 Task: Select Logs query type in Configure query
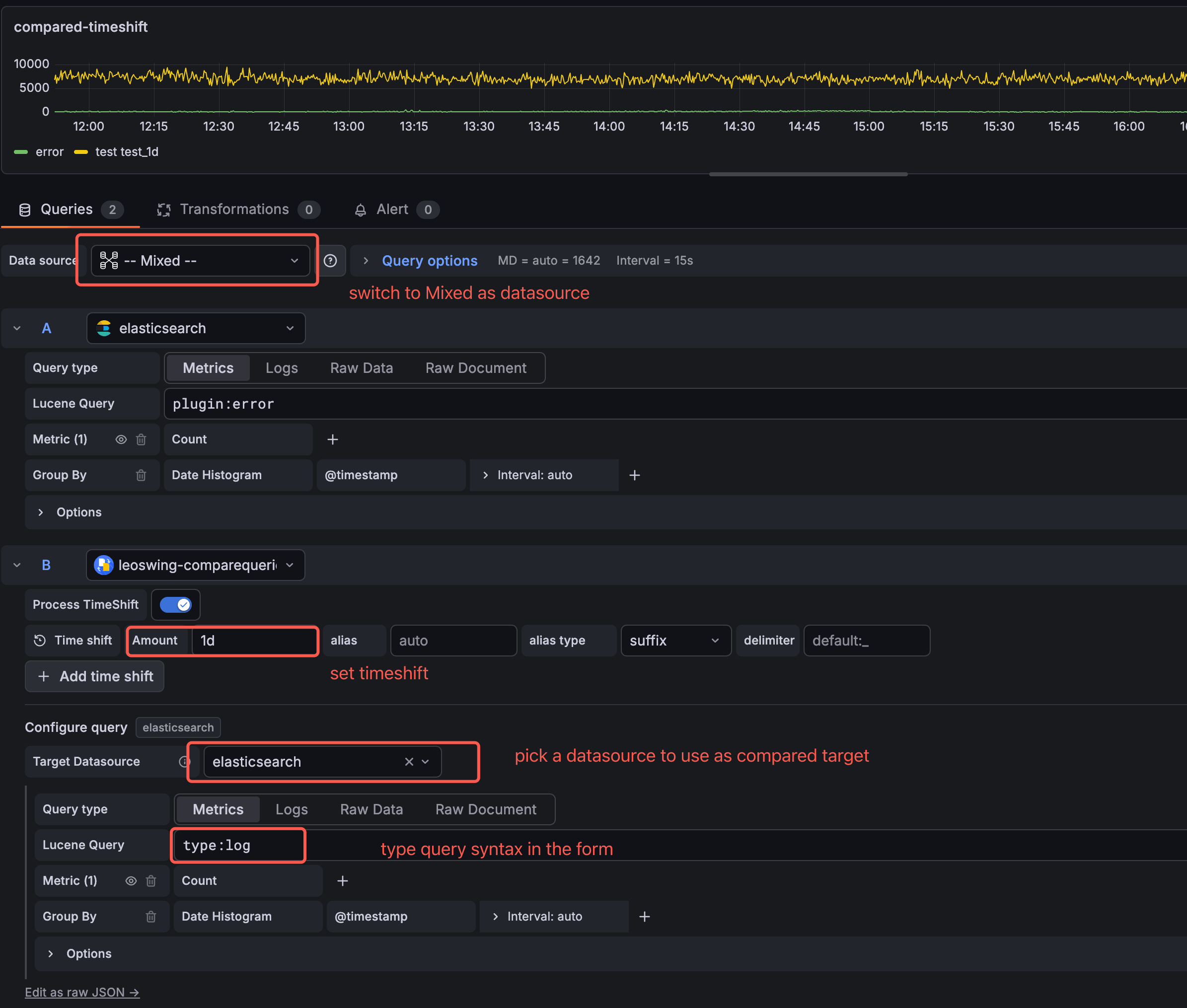click(292, 810)
